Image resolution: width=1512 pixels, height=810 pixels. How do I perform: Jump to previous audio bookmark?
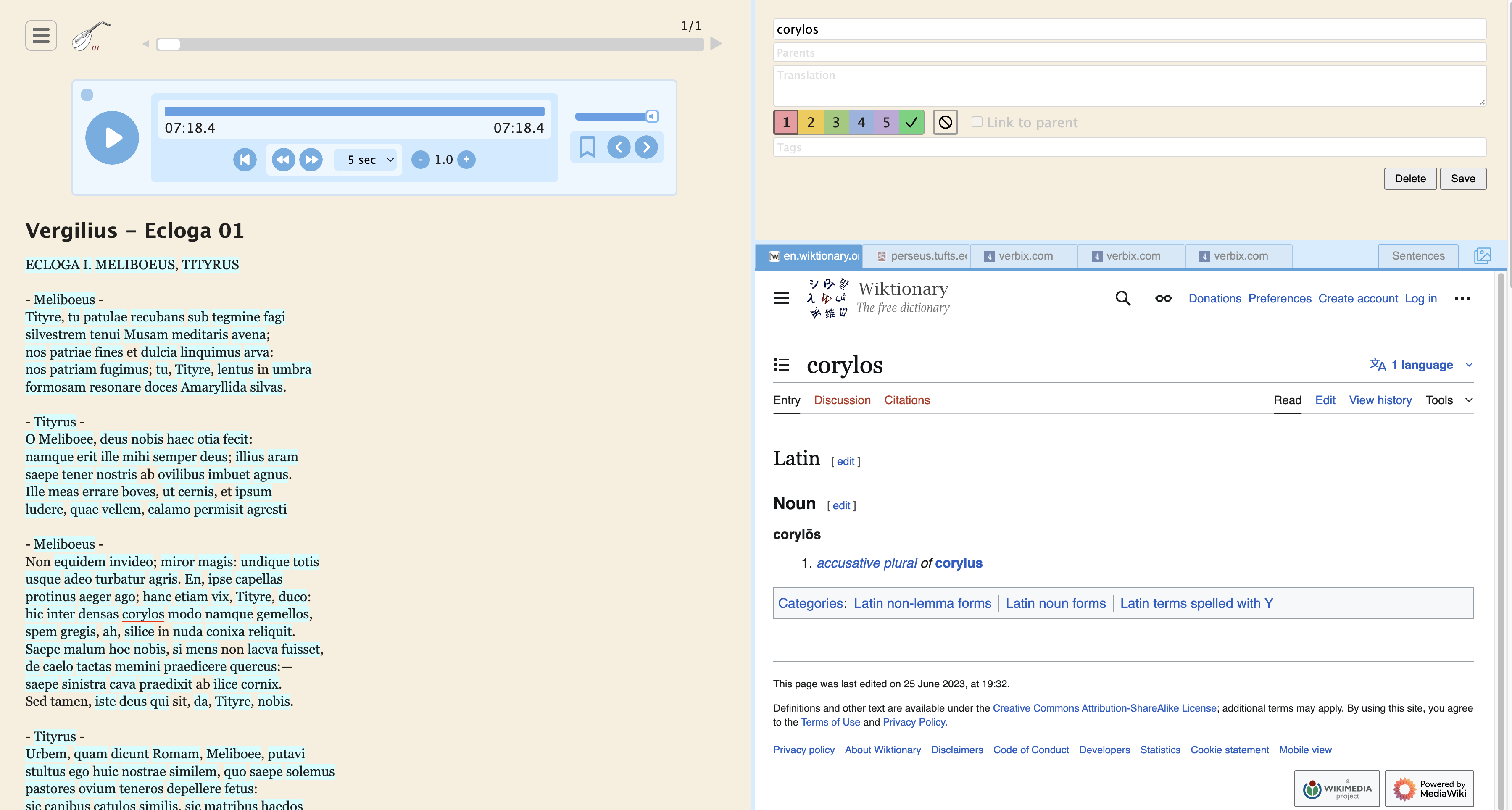[619, 147]
